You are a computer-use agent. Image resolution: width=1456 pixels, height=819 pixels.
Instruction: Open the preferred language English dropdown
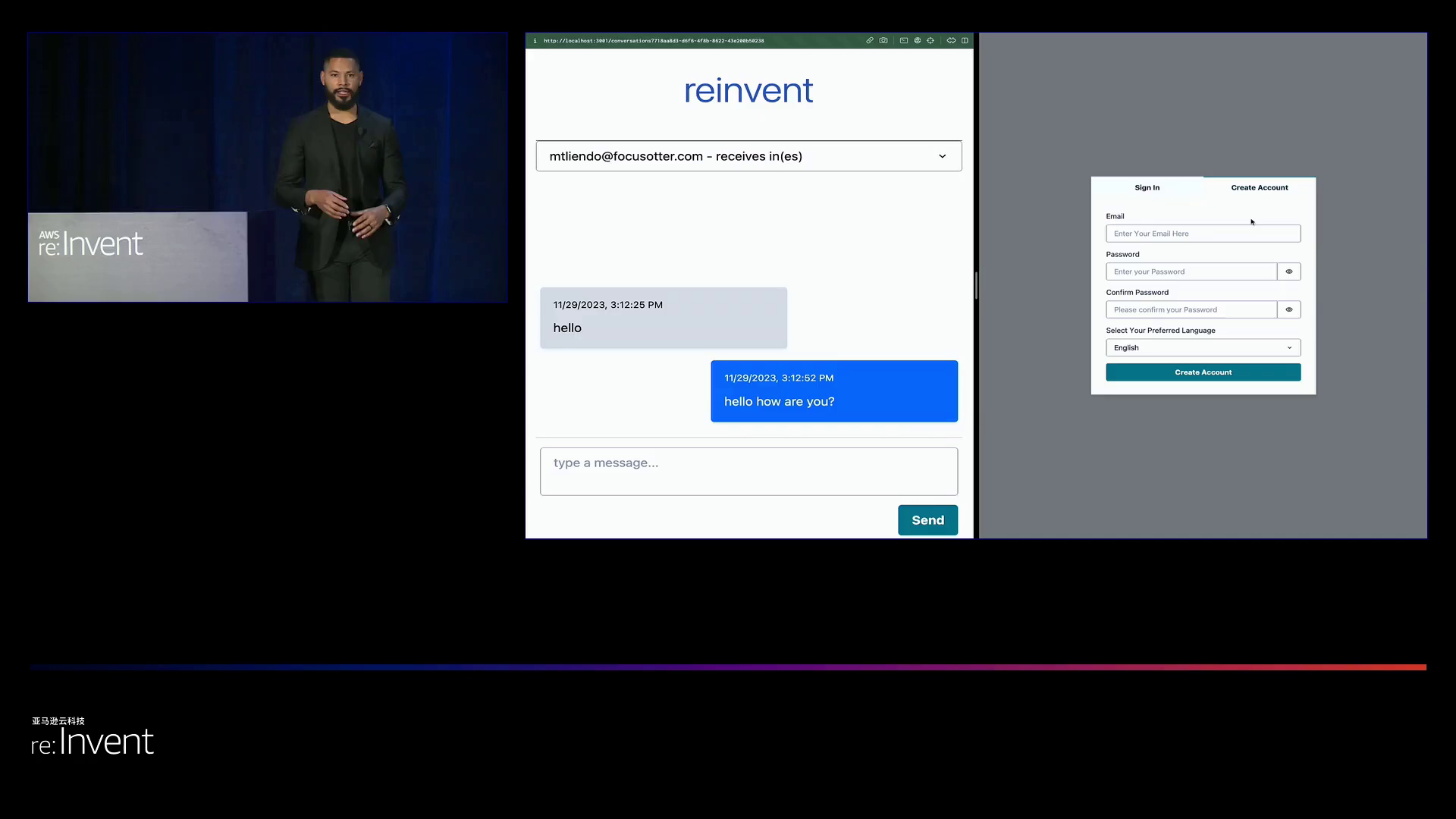pyautogui.click(x=1203, y=348)
